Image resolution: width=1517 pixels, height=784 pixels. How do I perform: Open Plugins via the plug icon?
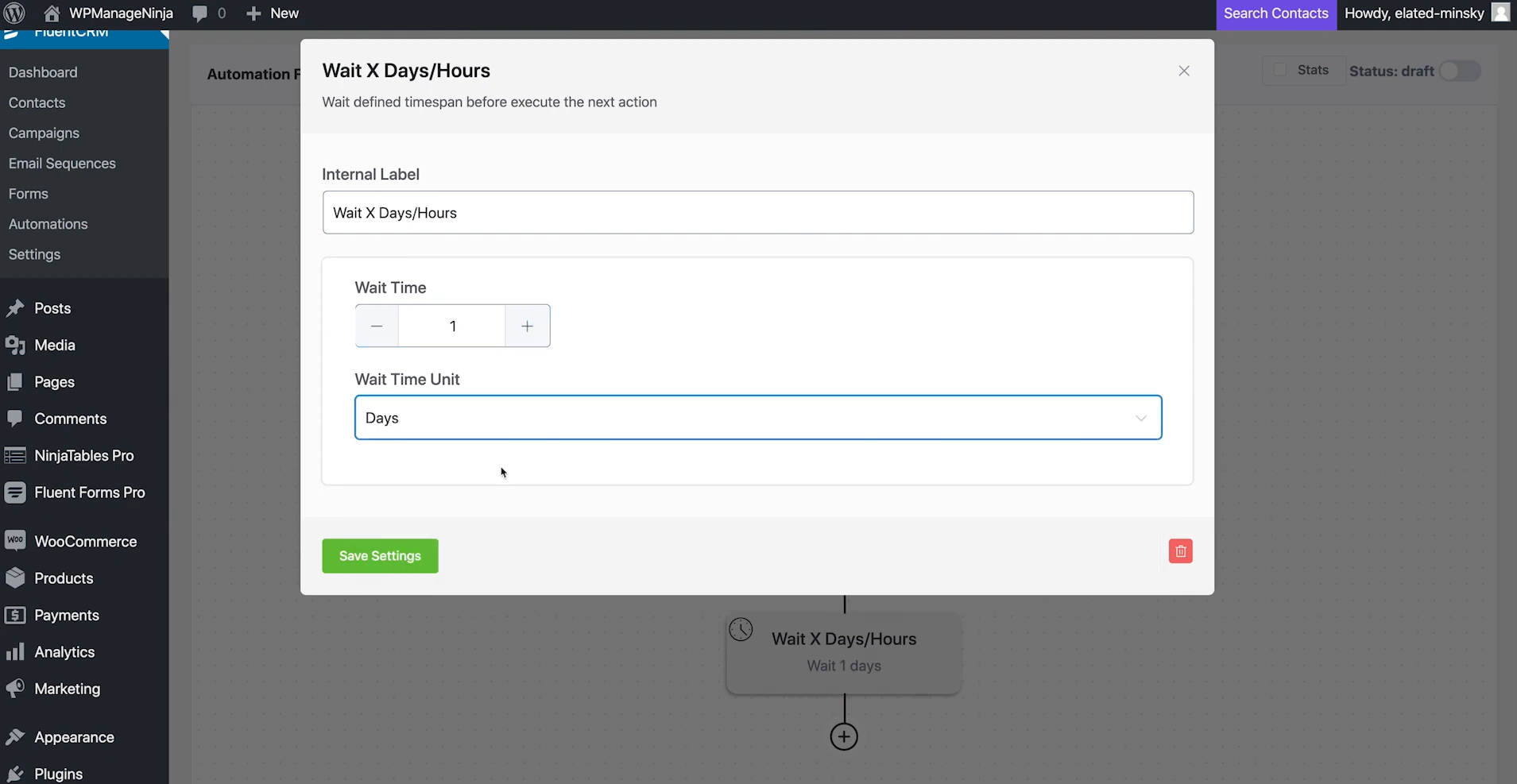pyautogui.click(x=16, y=773)
